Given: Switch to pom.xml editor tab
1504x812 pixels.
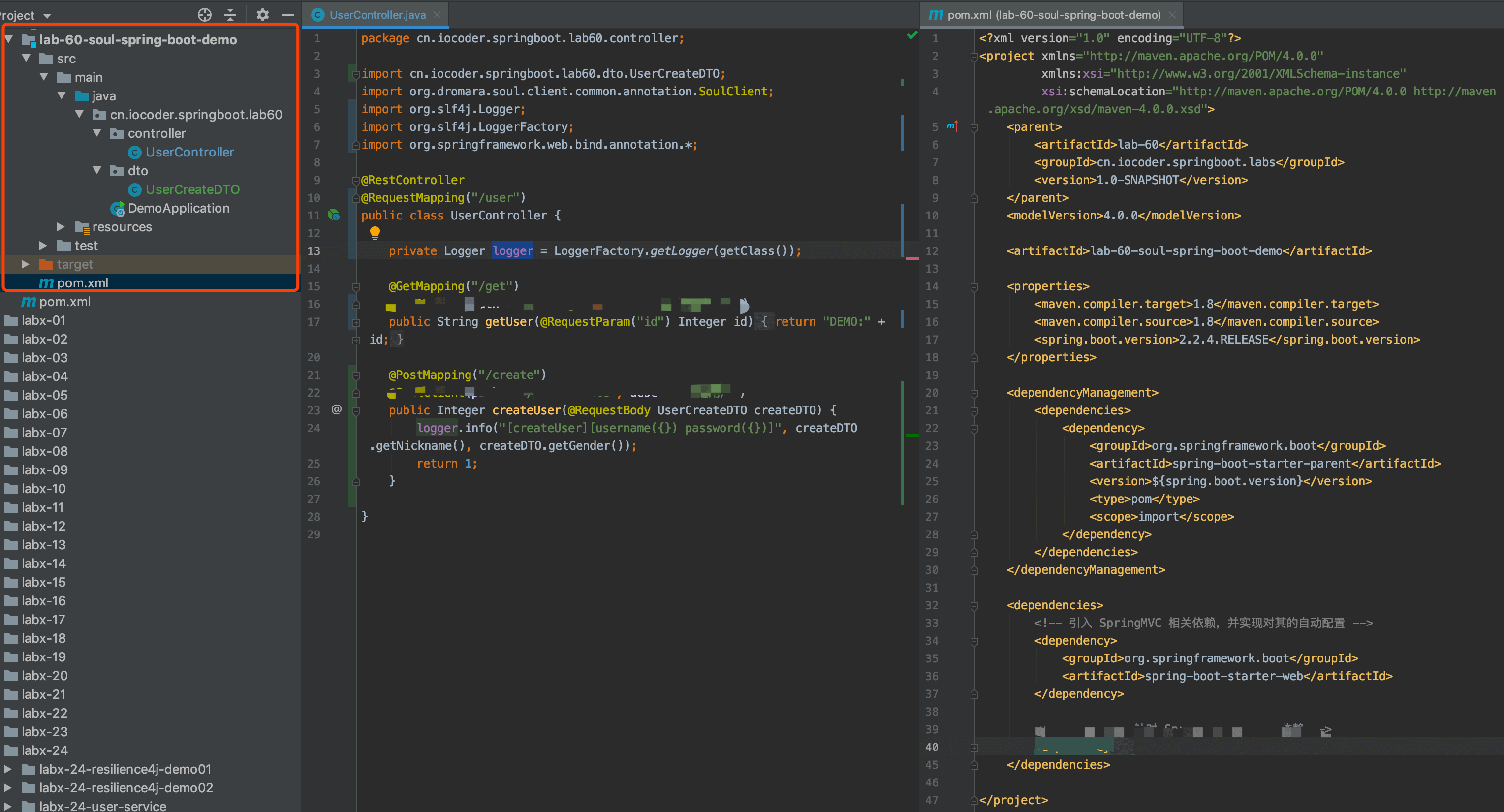Looking at the screenshot, I should [x=1053, y=15].
